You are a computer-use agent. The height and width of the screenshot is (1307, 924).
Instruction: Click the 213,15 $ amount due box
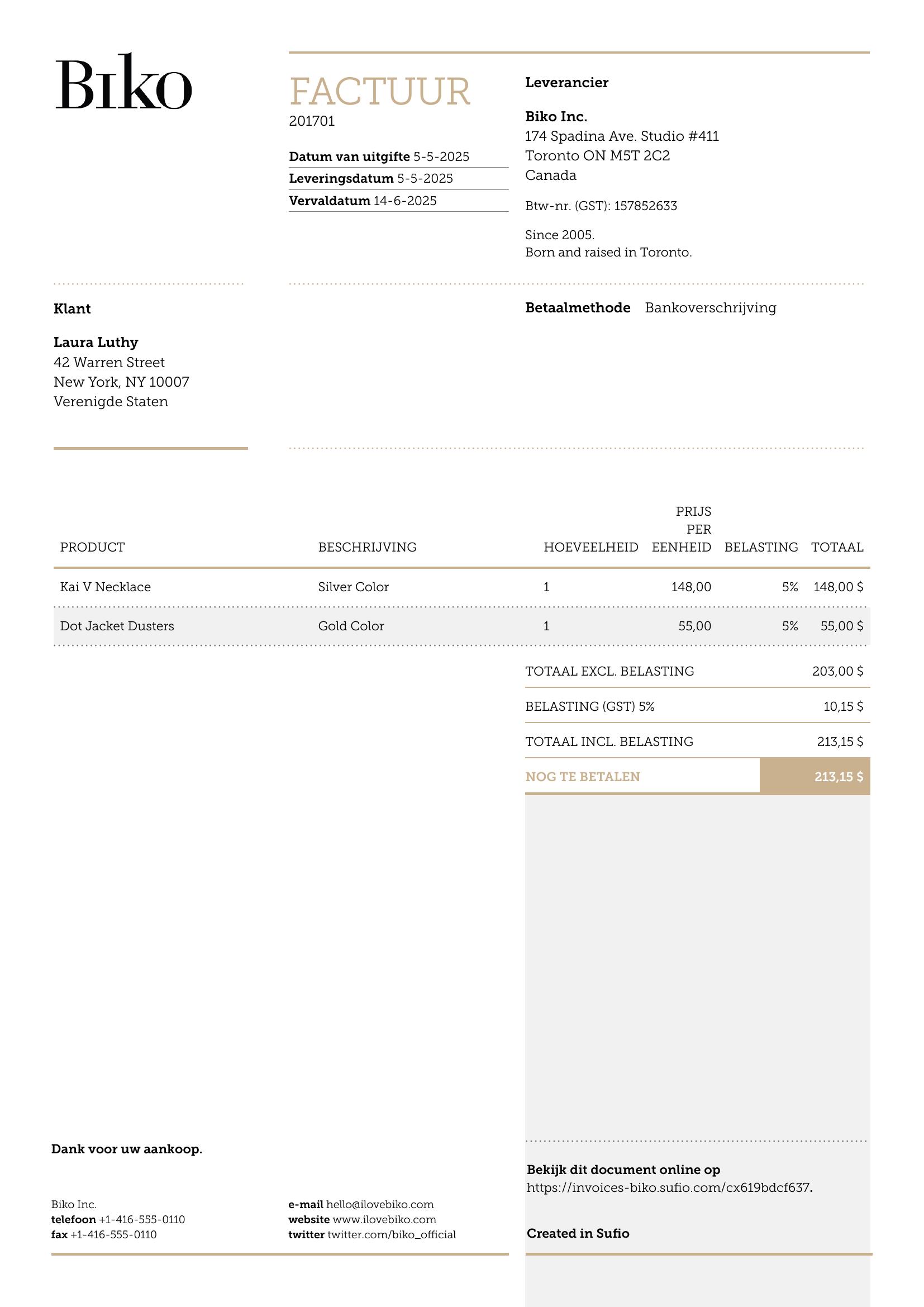[815, 777]
